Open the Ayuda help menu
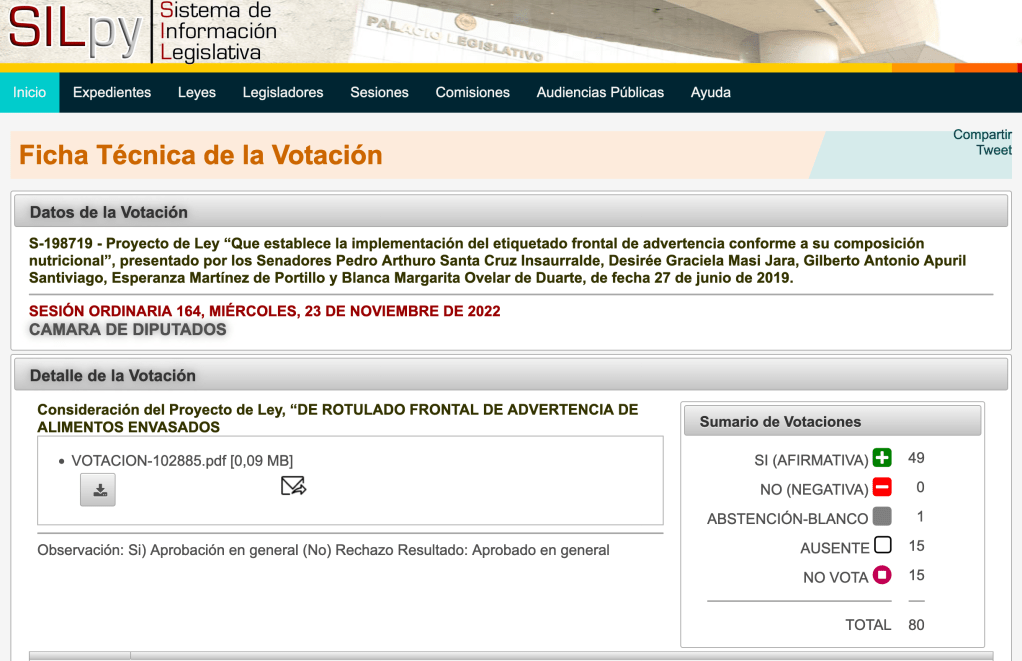The width and height of the screenshot is (1022, 661). point(710,92)
